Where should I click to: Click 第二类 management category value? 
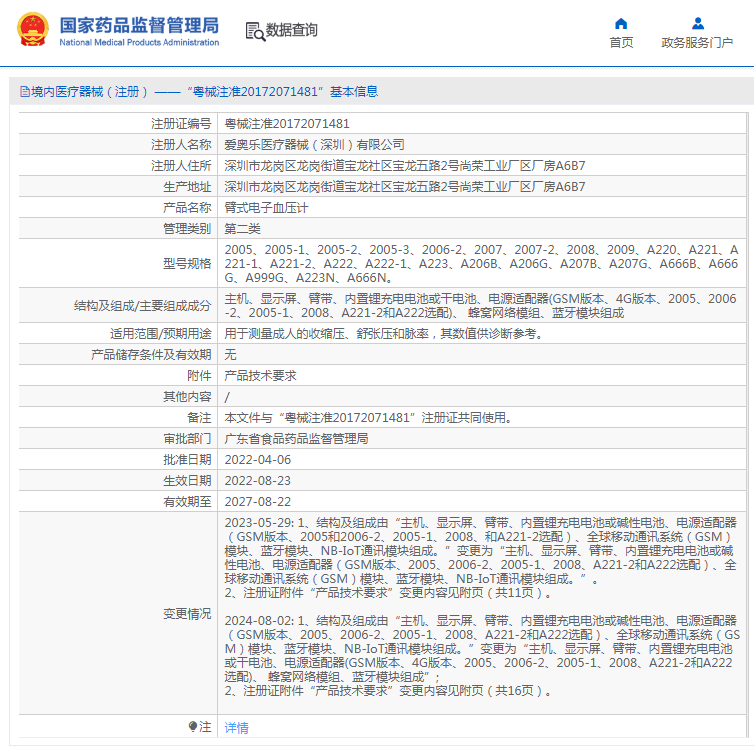[242, 229]
